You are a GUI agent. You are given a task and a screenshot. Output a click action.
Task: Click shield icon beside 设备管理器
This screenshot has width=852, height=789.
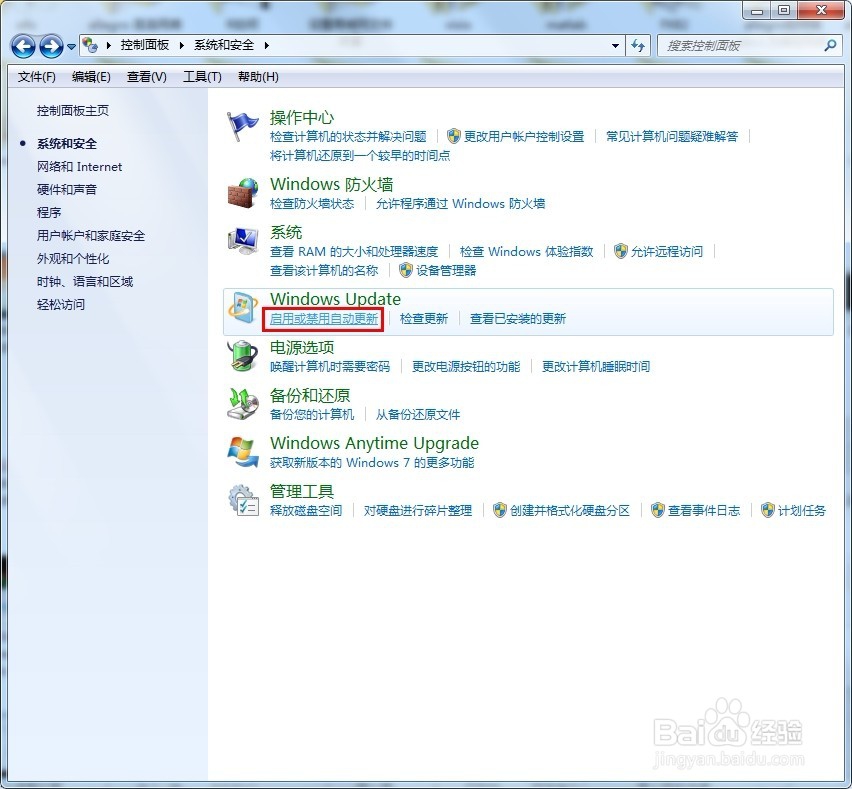coord(405,270)
